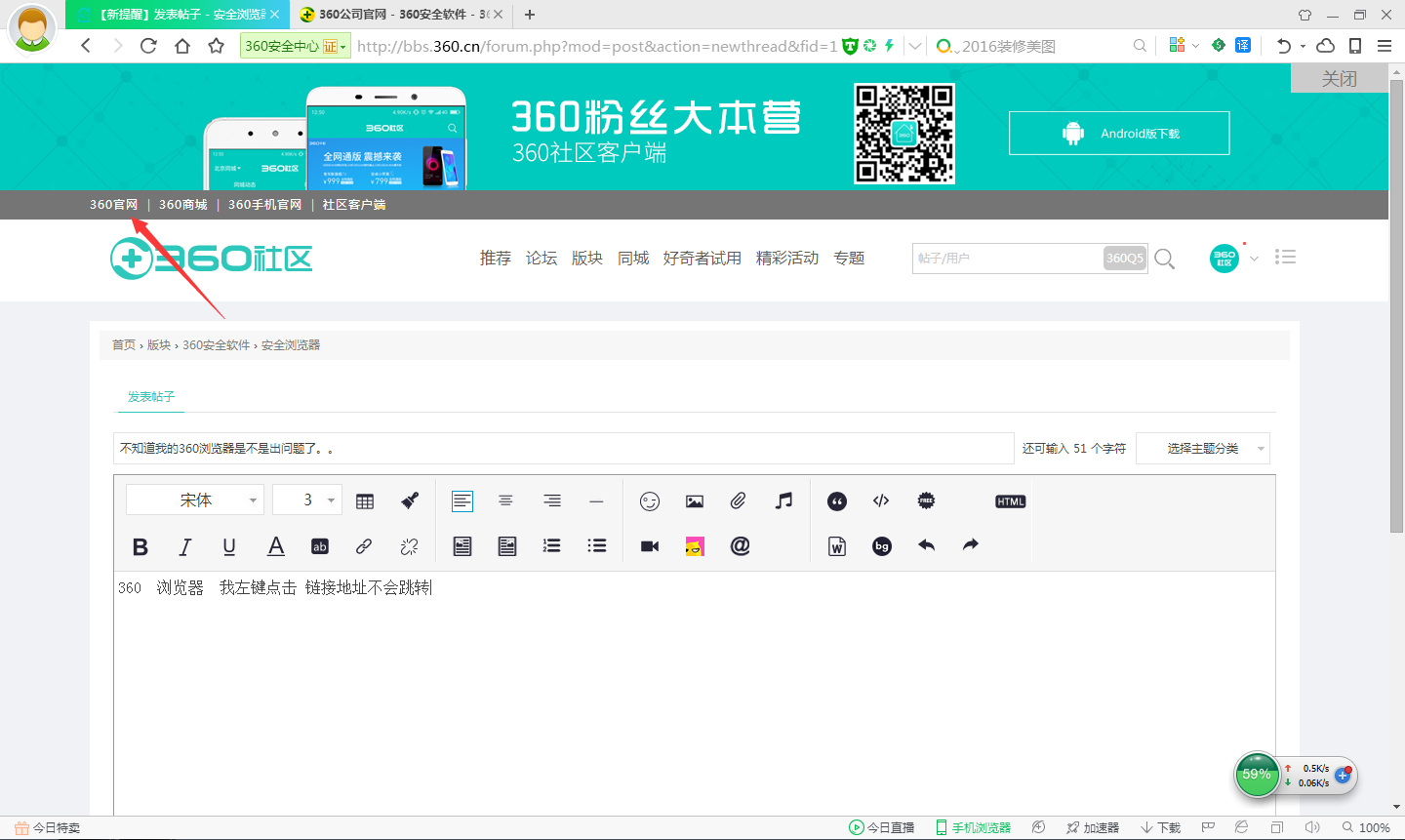Image resolution: width=1405 pixels, height=840 pixels.
Task: Open 好奇者试用 in the forum nav
Action: pyautogui.click(x=702, y=259)
